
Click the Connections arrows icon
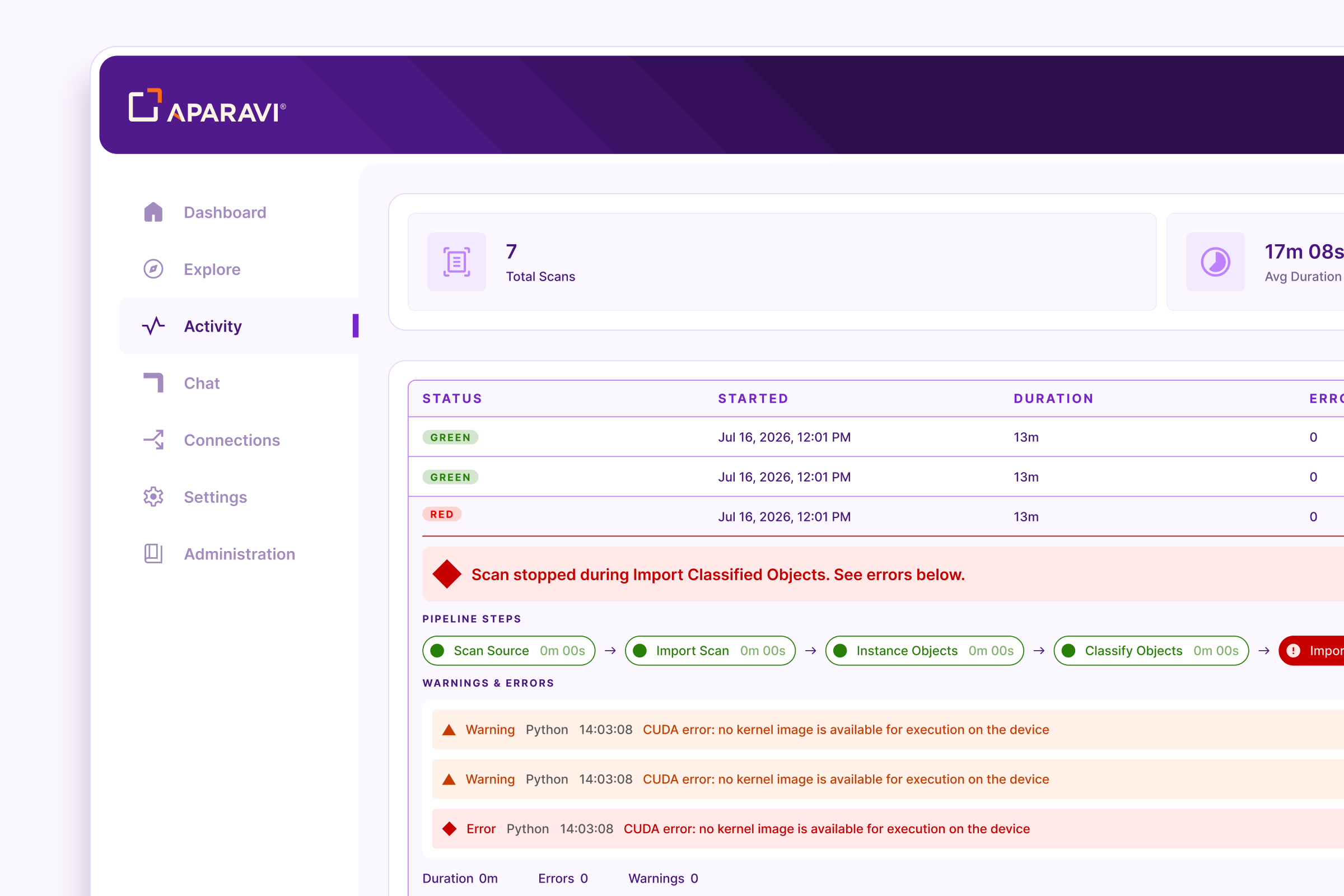(x=153, y=440)
